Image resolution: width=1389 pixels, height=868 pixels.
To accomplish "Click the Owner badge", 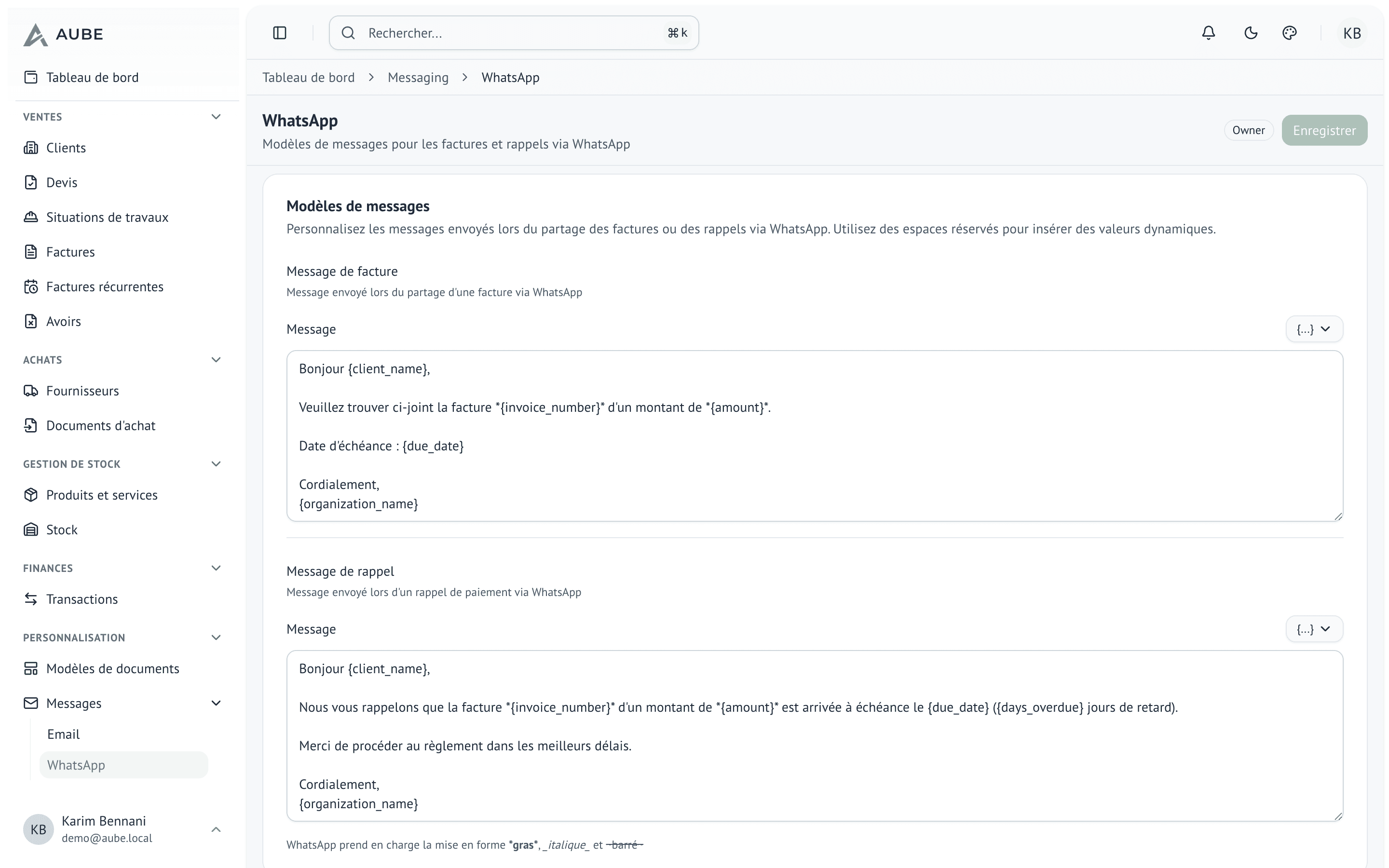I will pos(1248,130).
